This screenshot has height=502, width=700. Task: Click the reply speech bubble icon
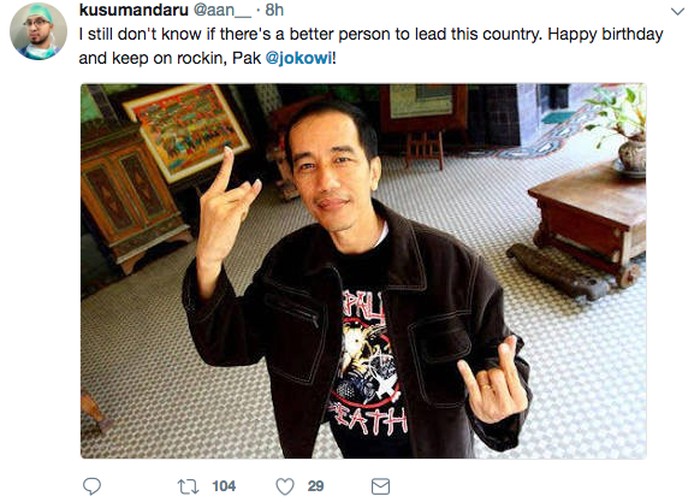click(92, 486)
